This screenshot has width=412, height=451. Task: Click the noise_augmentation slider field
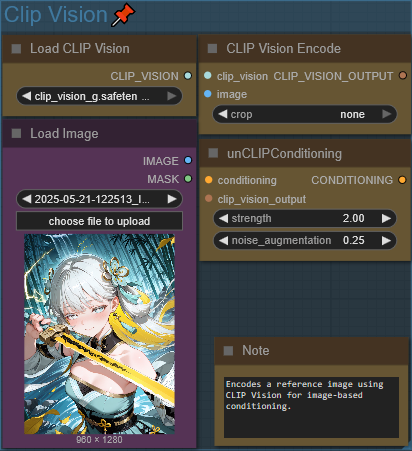tap(305, 240)
